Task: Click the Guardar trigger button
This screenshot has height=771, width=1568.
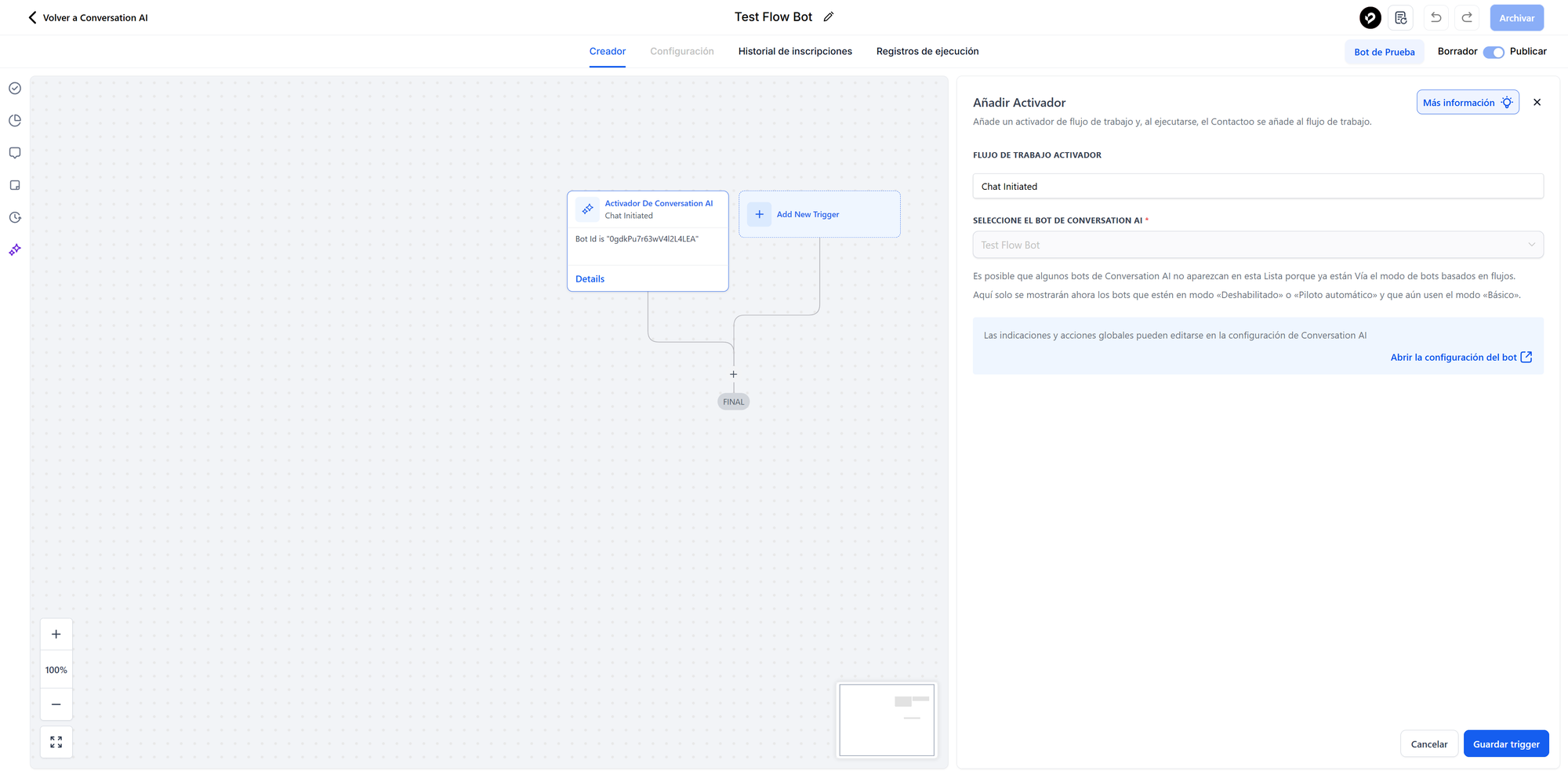Action: pyautogui.click(x=1505, y=744)
